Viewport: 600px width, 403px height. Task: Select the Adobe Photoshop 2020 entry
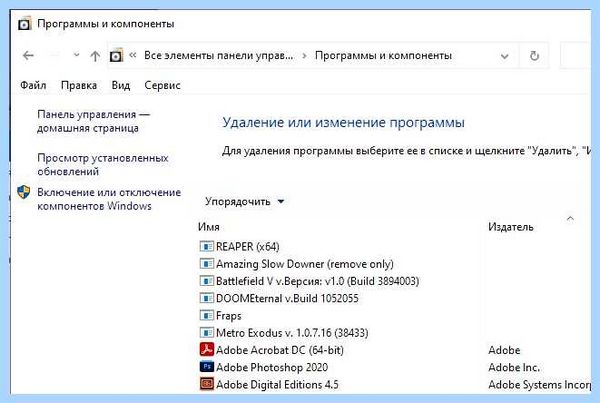point(272,367)
